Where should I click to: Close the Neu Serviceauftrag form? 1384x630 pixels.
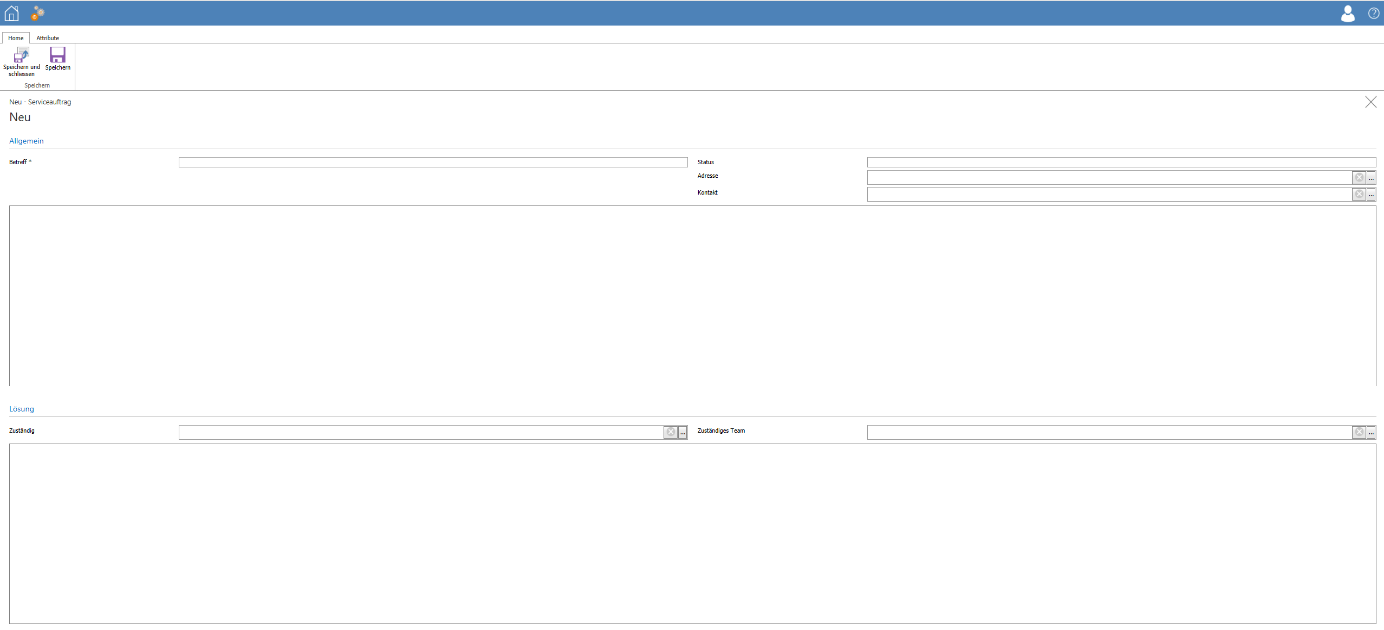1371,102
